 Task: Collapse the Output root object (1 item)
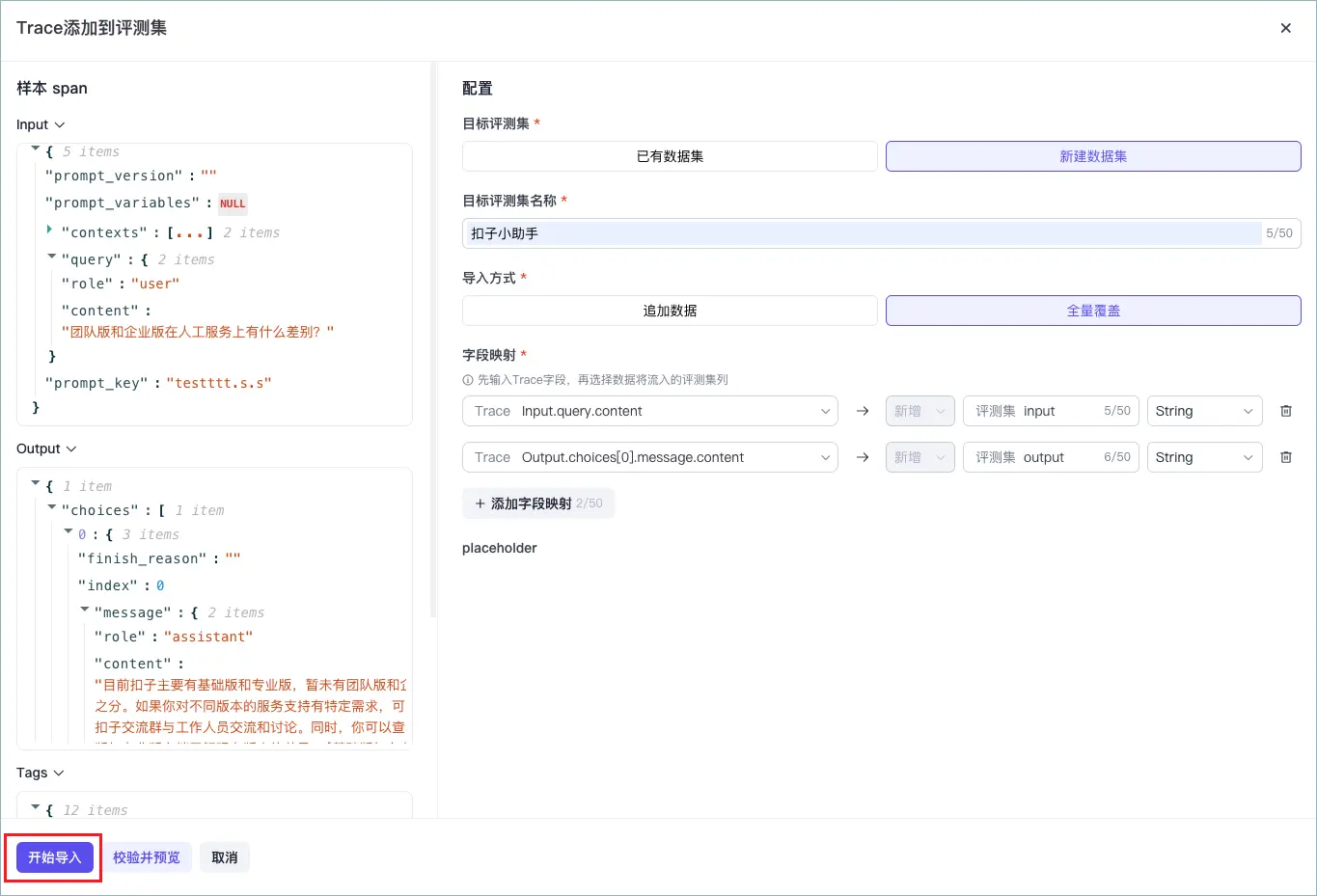36,482
